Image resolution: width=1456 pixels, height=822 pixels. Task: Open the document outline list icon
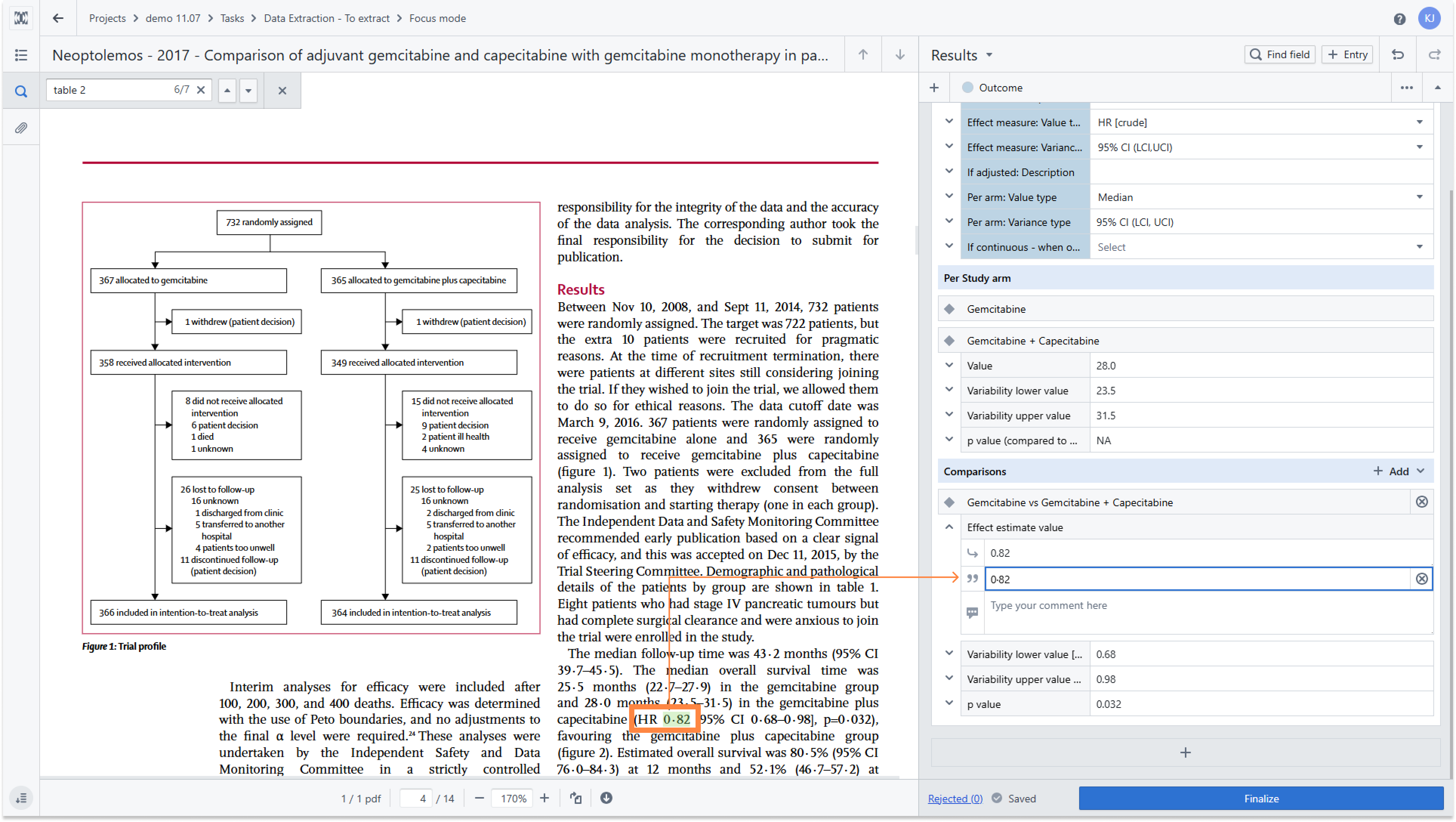21,55
